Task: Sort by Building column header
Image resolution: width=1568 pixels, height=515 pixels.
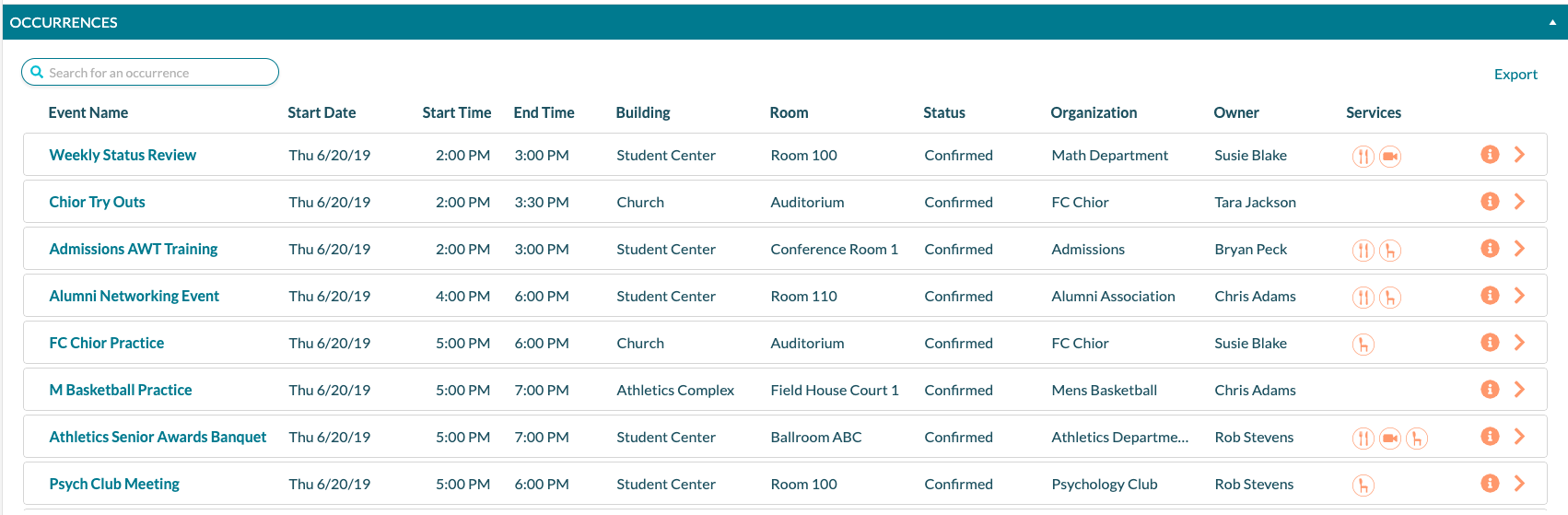Action: [x=643, y=112]
